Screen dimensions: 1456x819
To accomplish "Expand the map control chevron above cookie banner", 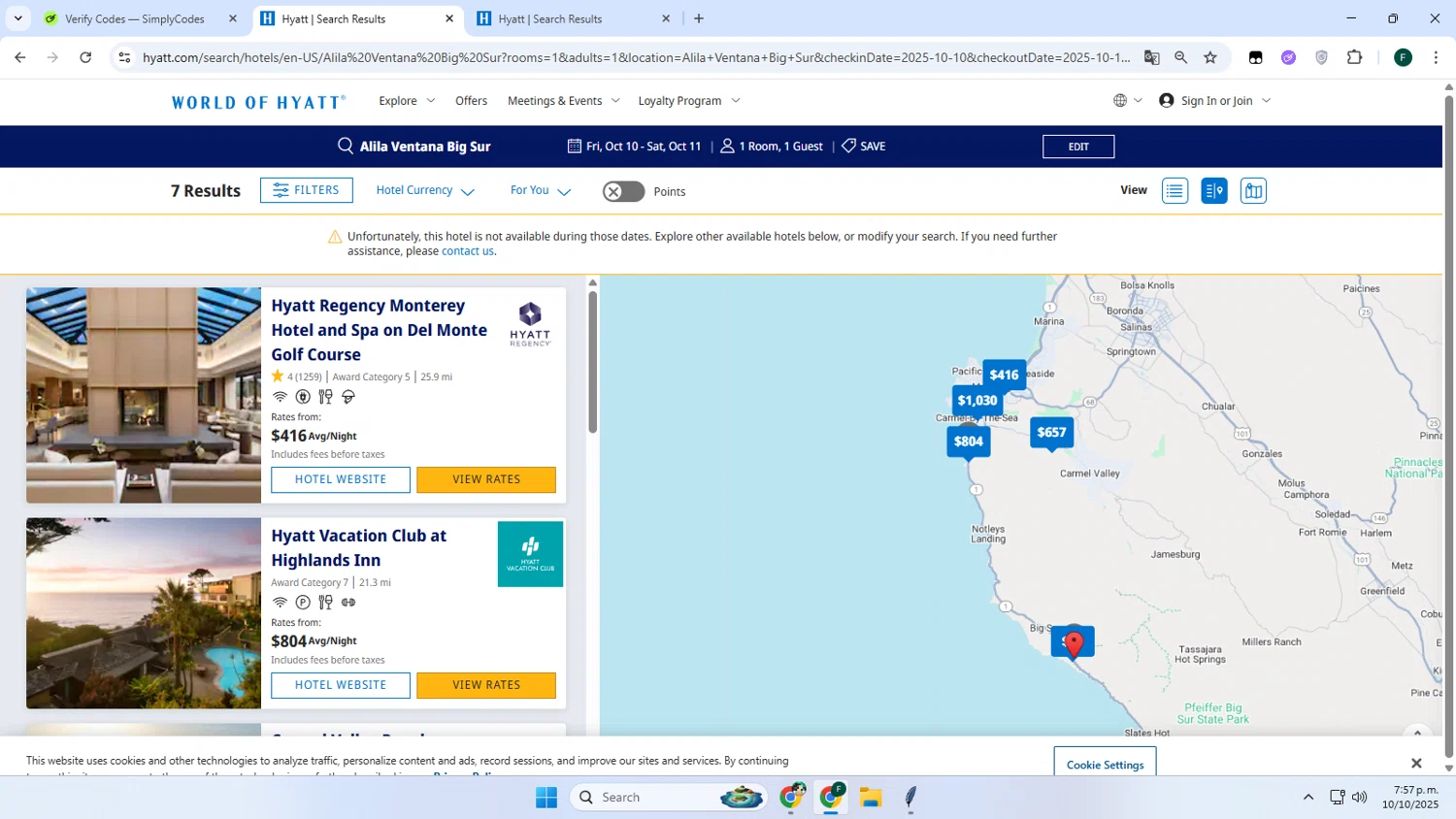I will pos(1417,734).
